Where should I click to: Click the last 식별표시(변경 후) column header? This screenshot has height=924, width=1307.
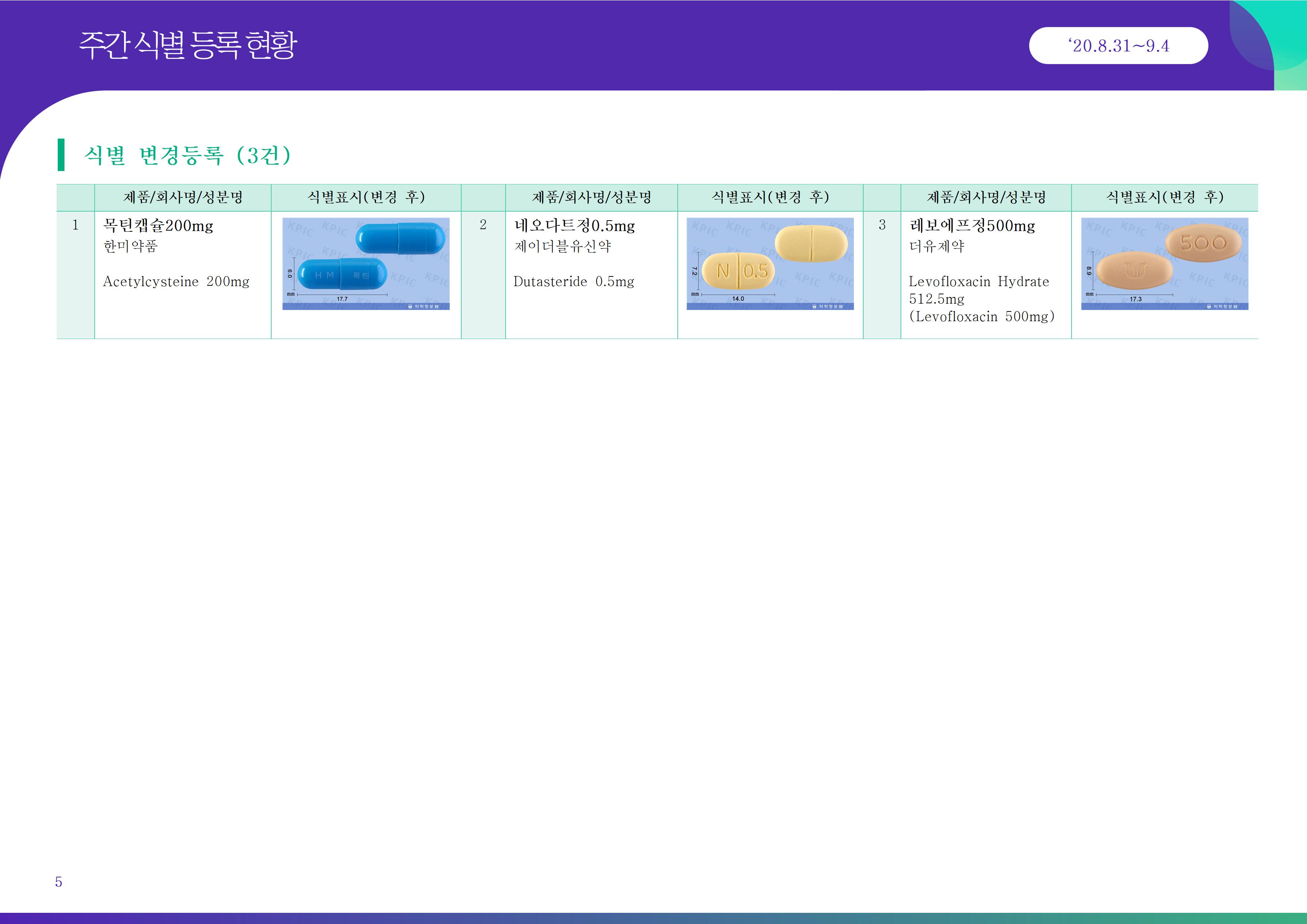pyautogui.click(x=1164, y=197)
